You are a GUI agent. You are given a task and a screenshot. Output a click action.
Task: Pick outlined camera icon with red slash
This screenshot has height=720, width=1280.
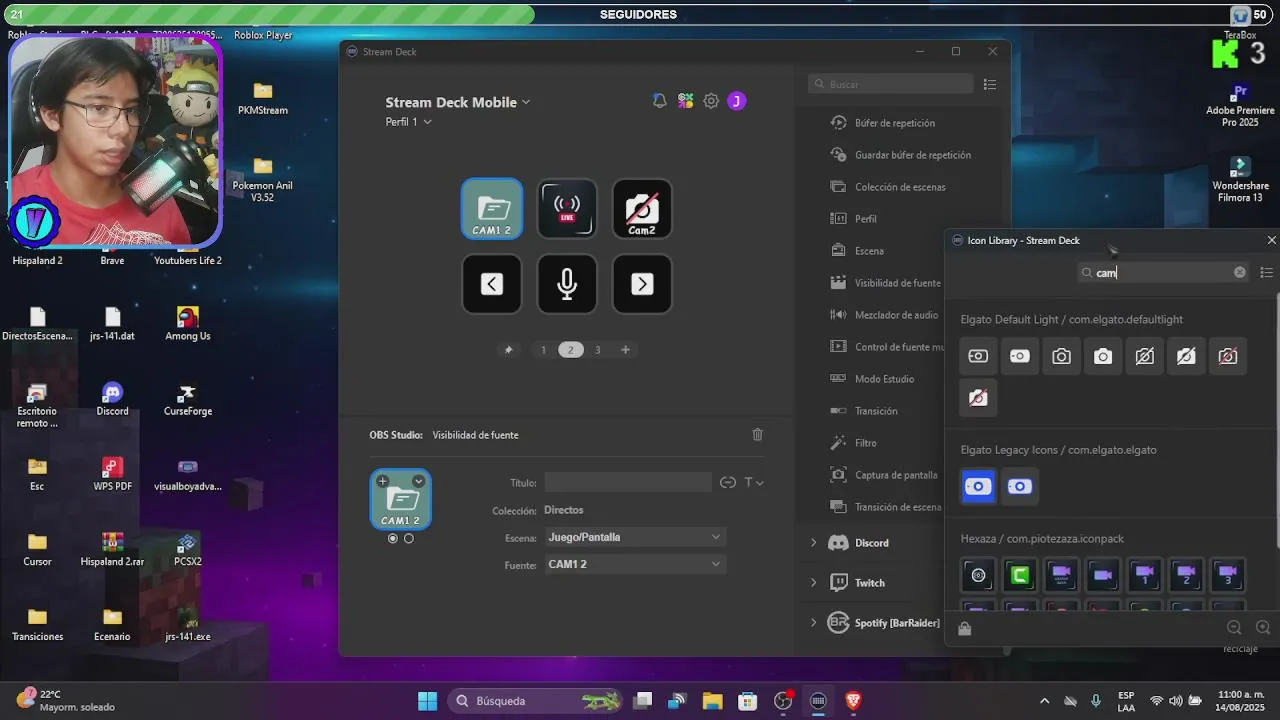pyautogui.click(x=1228, y=356)
